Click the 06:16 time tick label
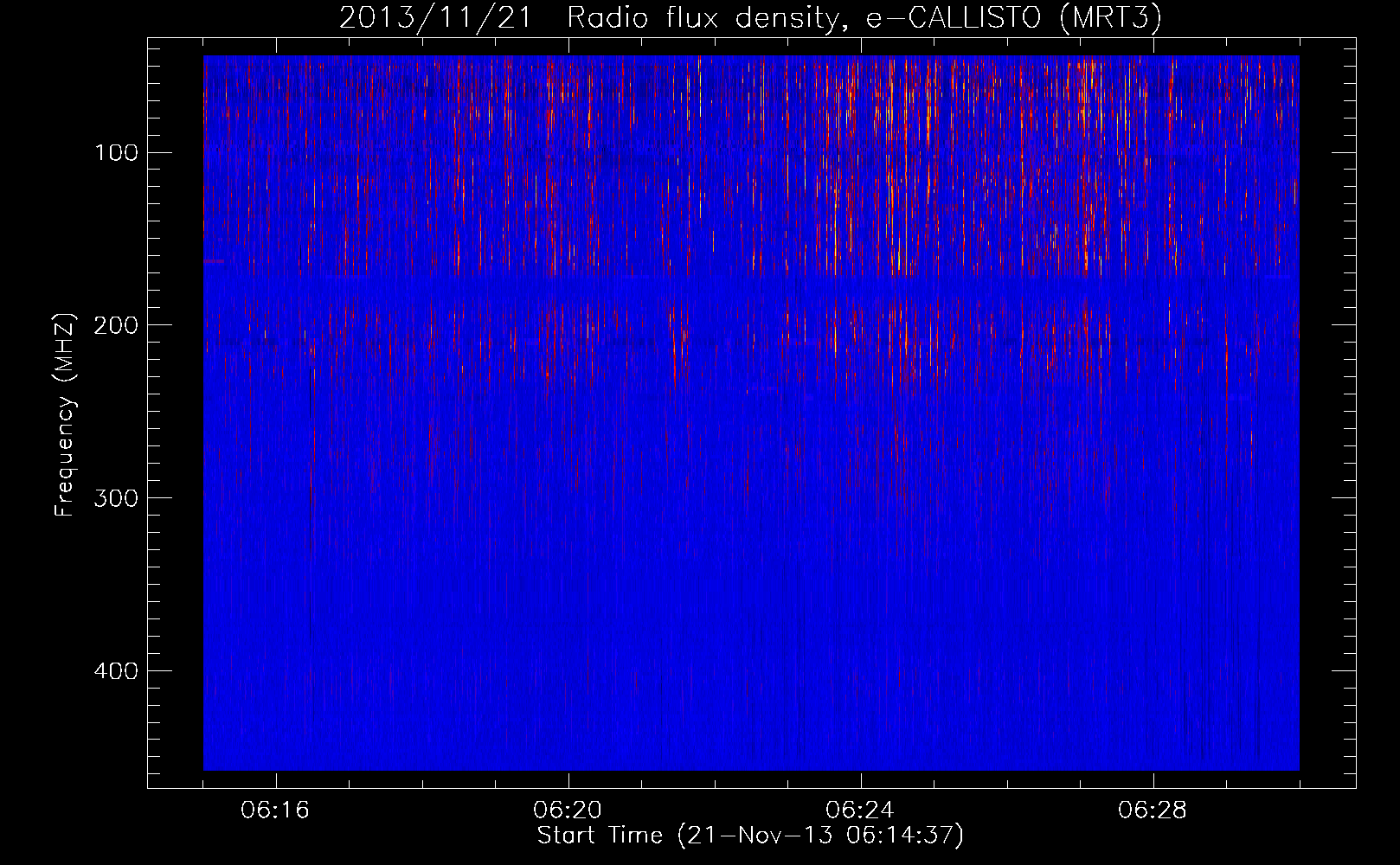1400x865 pixels. (x=276, y=811)
